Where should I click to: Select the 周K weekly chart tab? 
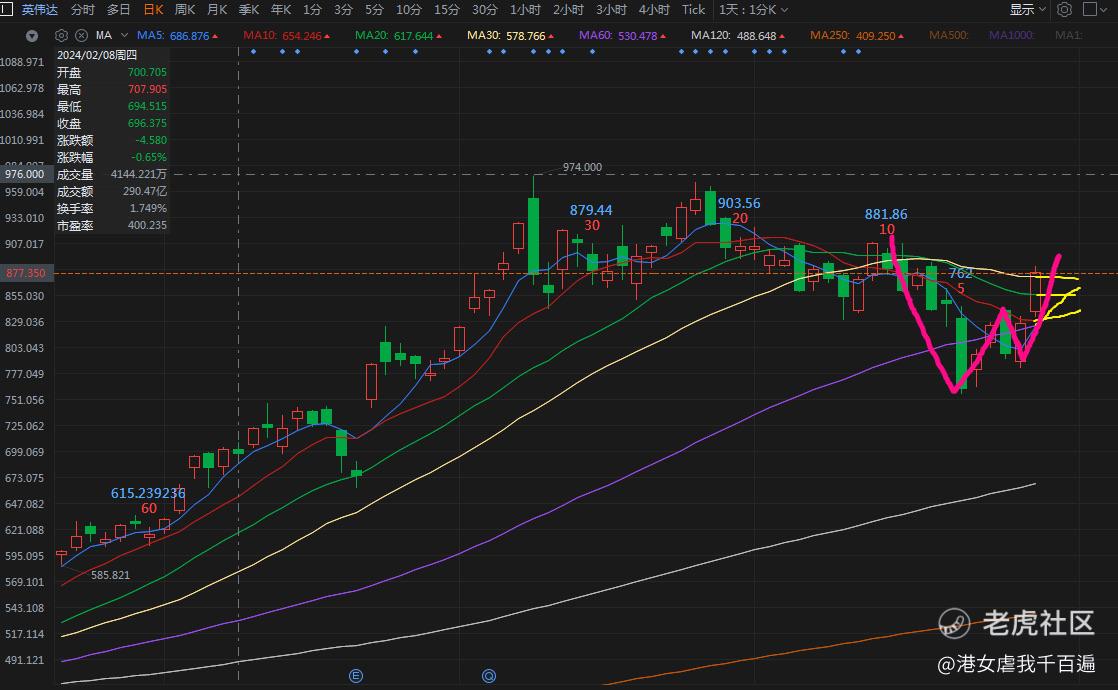tap(185, 9)
